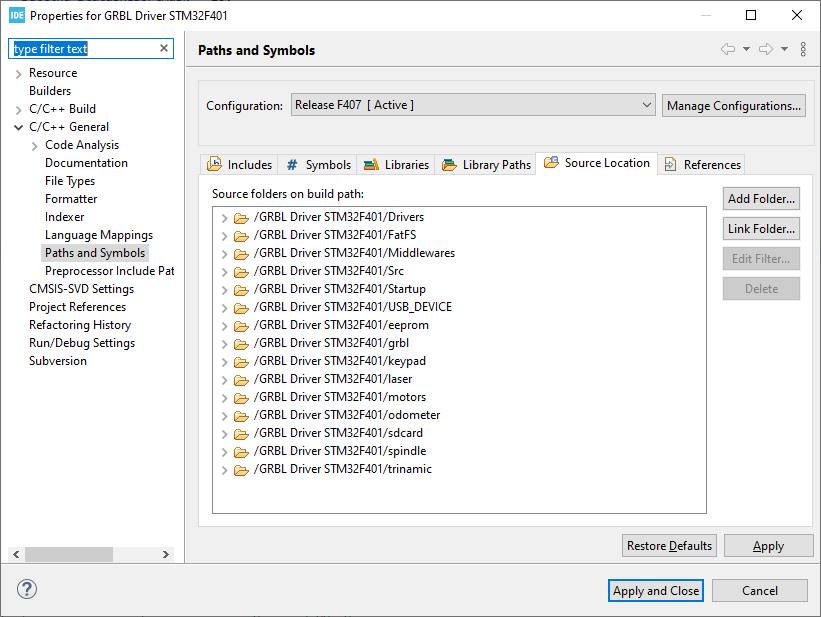Screen dimensions: 821x617
Task: Click the Apply button
Action: point(769,546)
